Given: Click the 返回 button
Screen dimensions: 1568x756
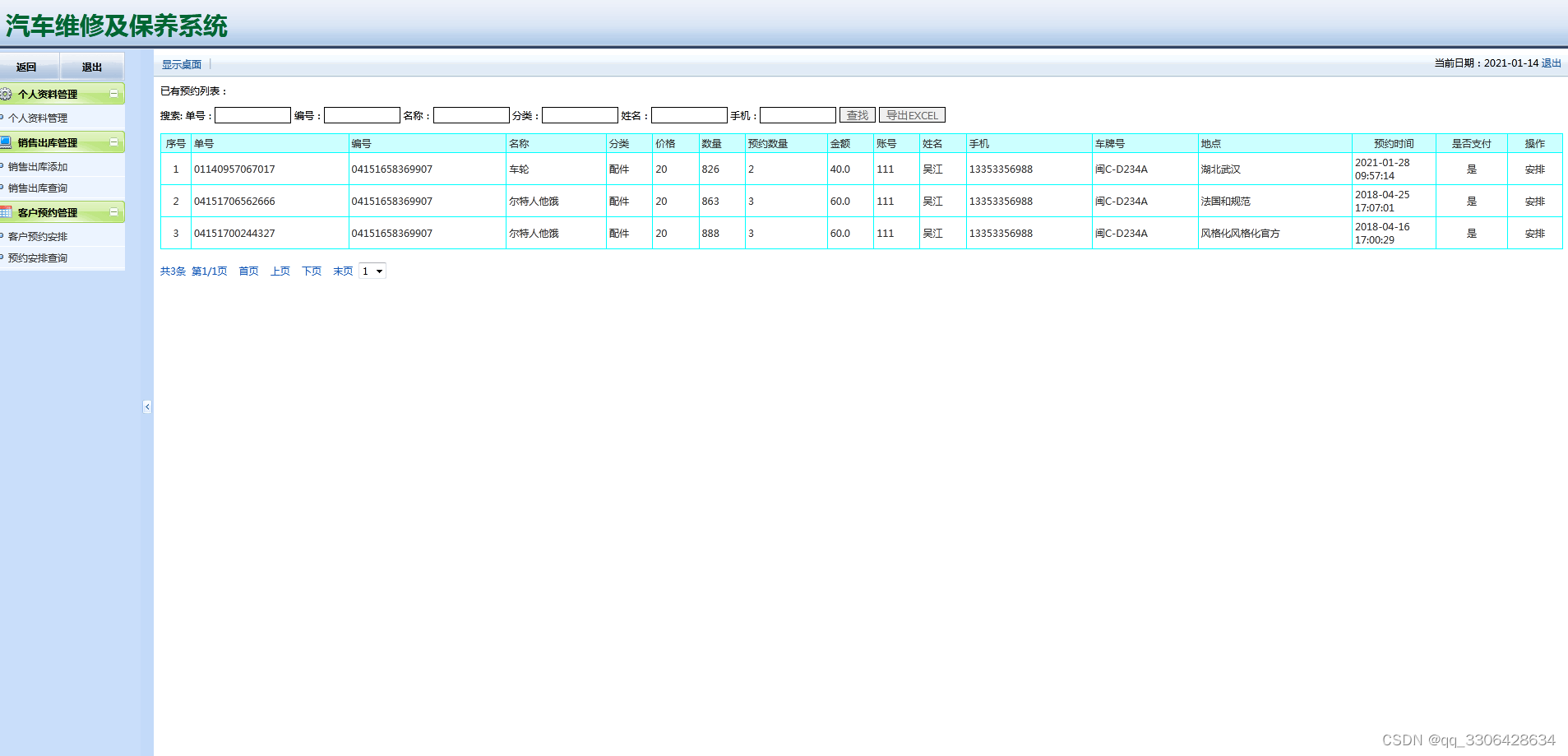Looking at the screenshot, I should pos(27,67).
